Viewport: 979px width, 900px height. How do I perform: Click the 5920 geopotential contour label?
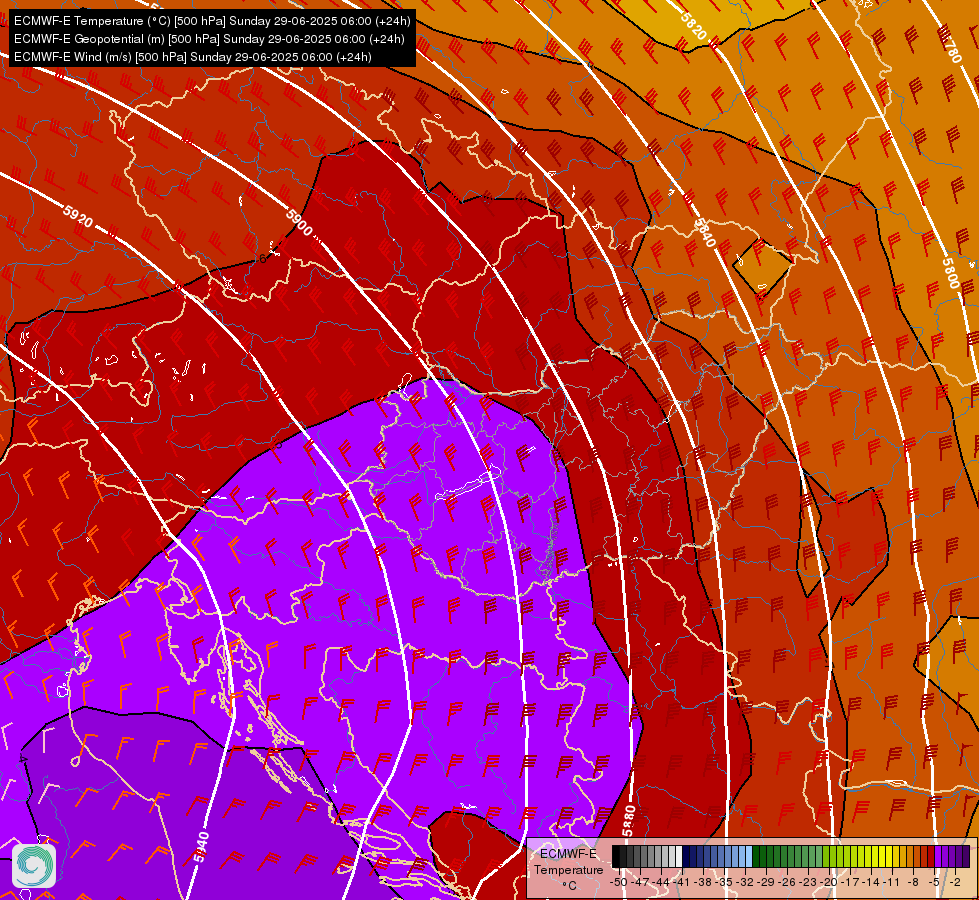[77, 217]
